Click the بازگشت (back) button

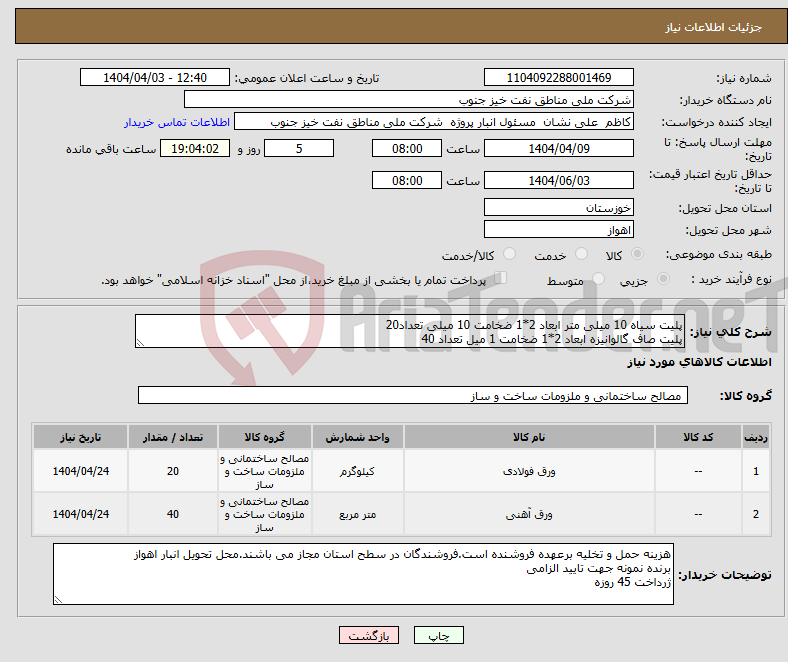369,635
